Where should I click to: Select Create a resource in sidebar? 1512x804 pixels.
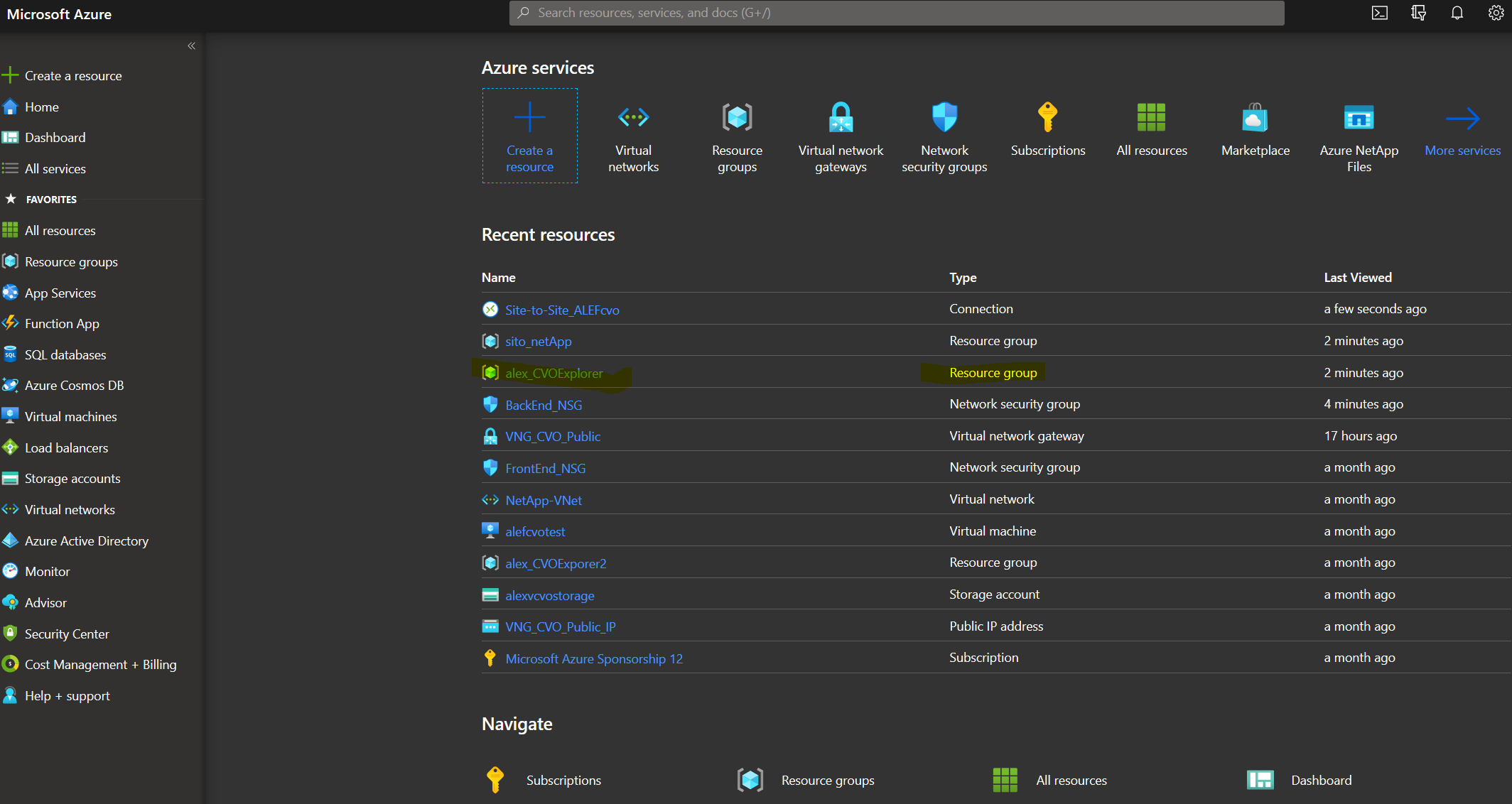point(72,75)
